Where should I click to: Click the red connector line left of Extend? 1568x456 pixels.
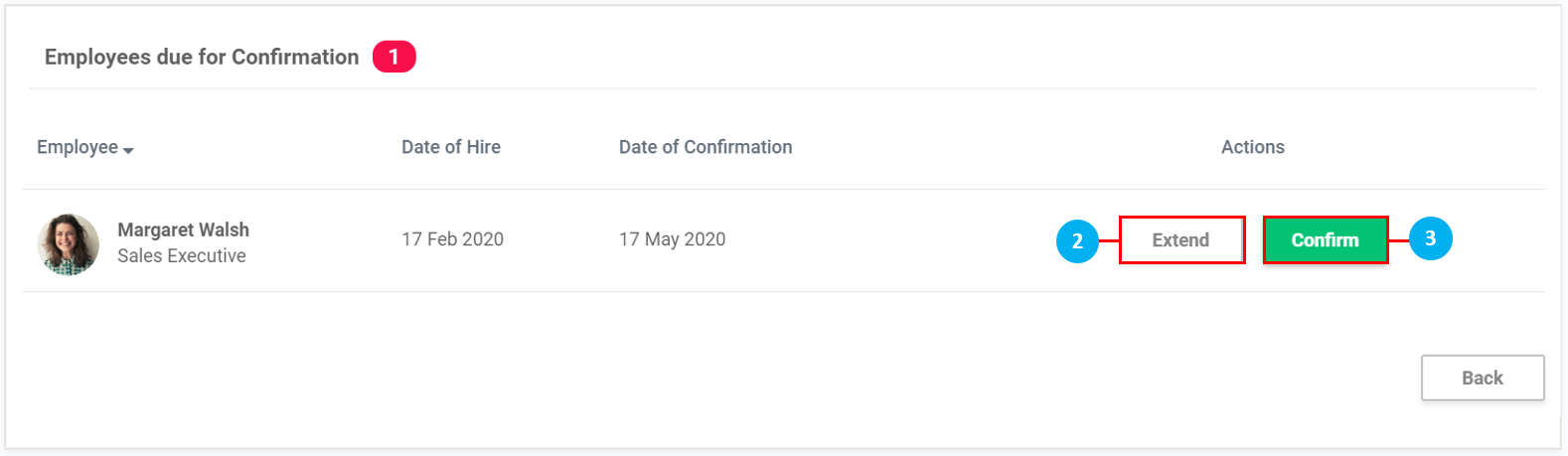pos(1109,240)
